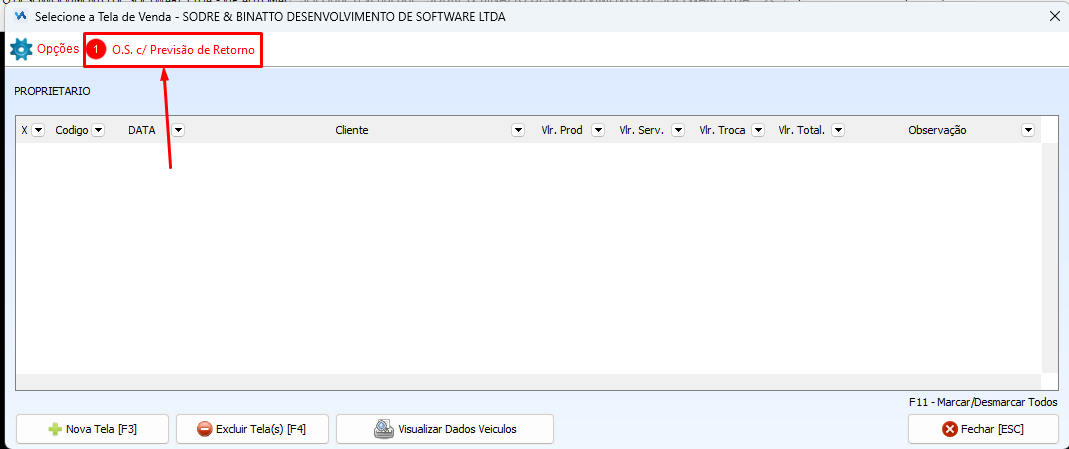Click the app logo in the title bar
Image resolution: width=1069 pixels, height=449 pixels.
[x=20, y=17]
